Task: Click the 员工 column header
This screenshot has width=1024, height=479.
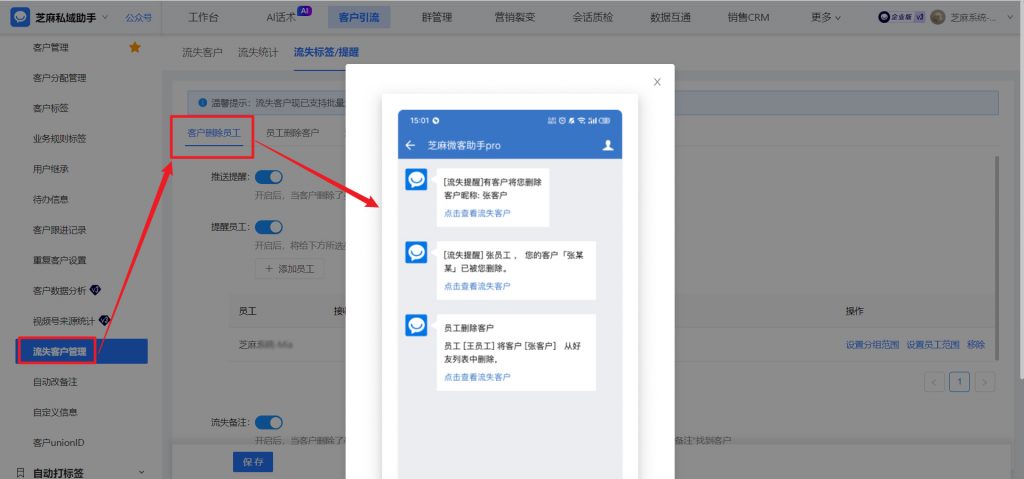Action: pyautogui.click(x=248, y=312)
